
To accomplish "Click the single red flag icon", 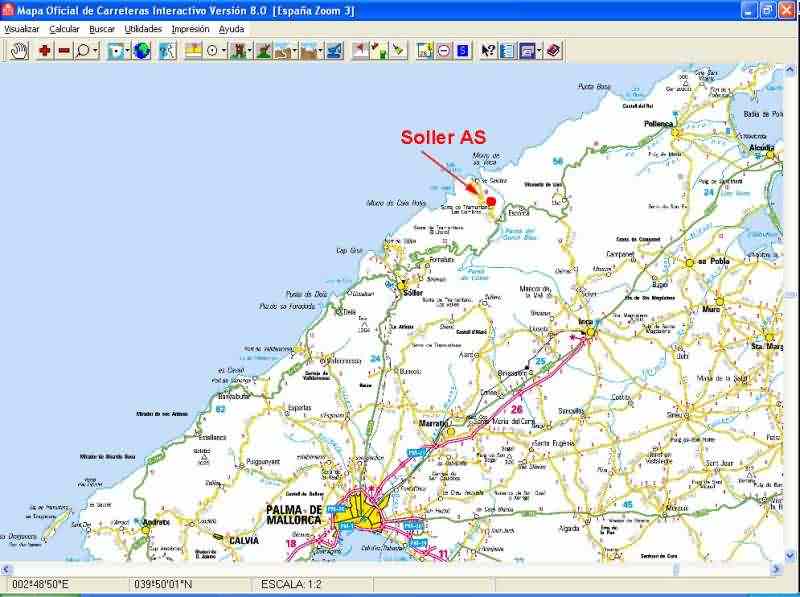I will pos(360,51).
